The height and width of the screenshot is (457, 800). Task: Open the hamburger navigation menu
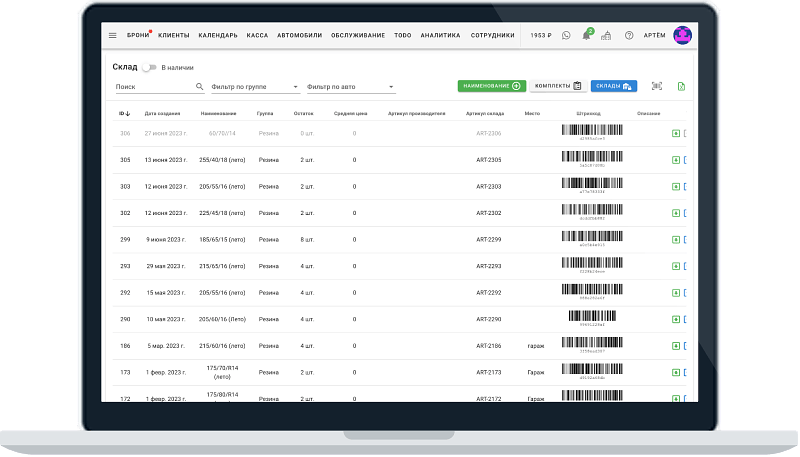[113, 35]
